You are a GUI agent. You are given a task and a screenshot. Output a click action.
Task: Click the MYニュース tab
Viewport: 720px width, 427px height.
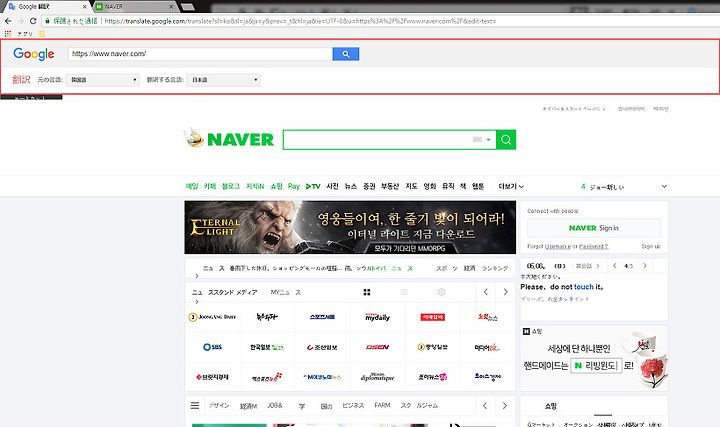tap(286, 292)
